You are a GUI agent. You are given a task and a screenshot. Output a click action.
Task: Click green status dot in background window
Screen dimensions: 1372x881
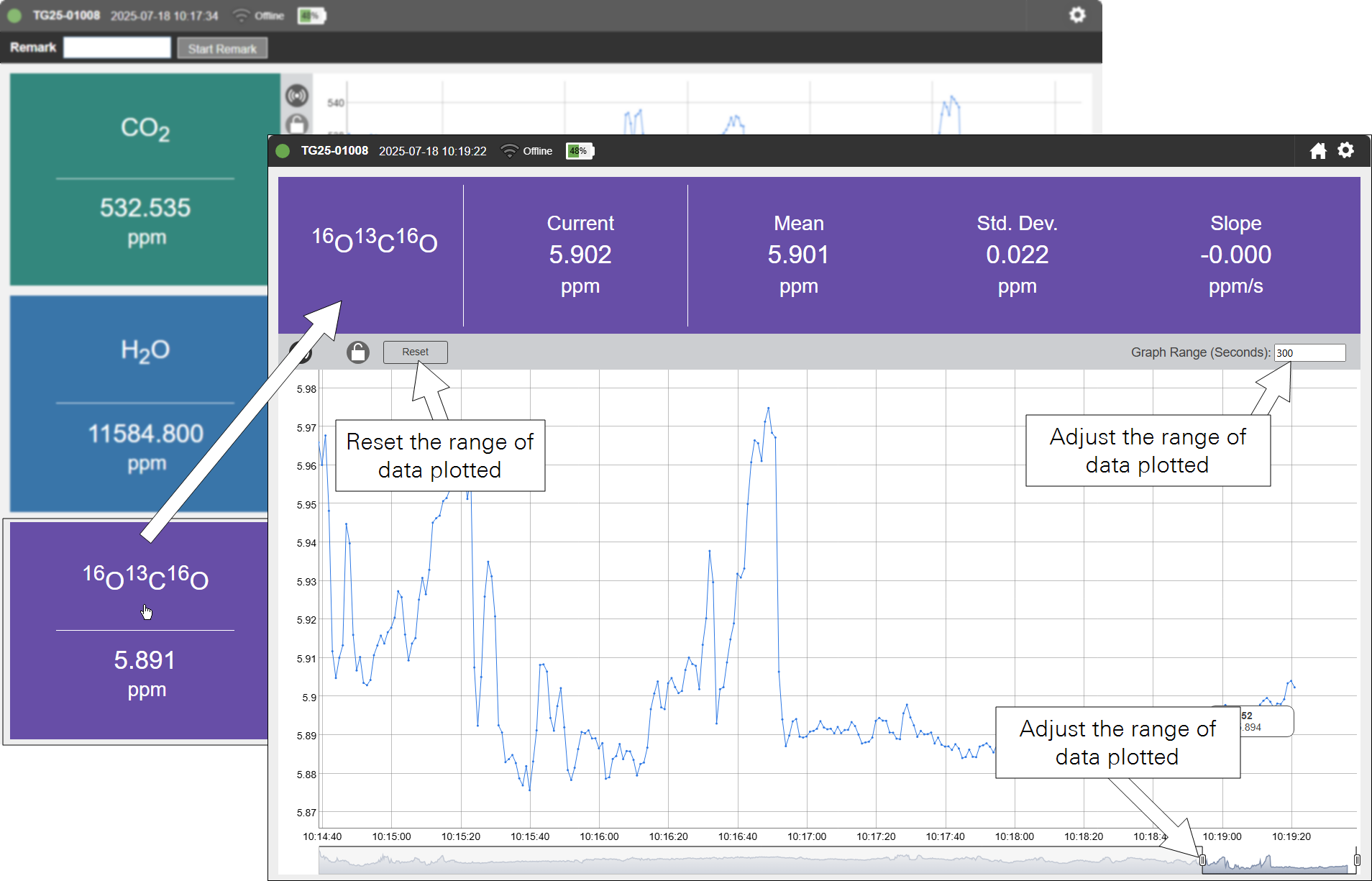click(14, 16)
